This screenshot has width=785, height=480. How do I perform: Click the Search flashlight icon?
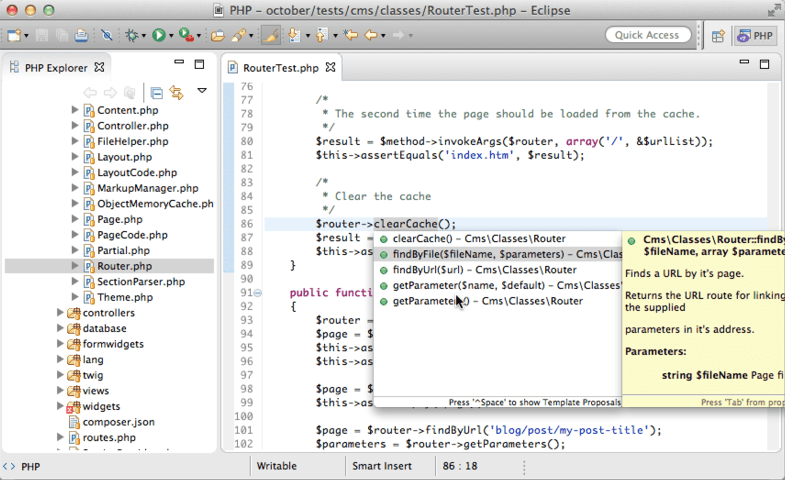tap(239, 35)
